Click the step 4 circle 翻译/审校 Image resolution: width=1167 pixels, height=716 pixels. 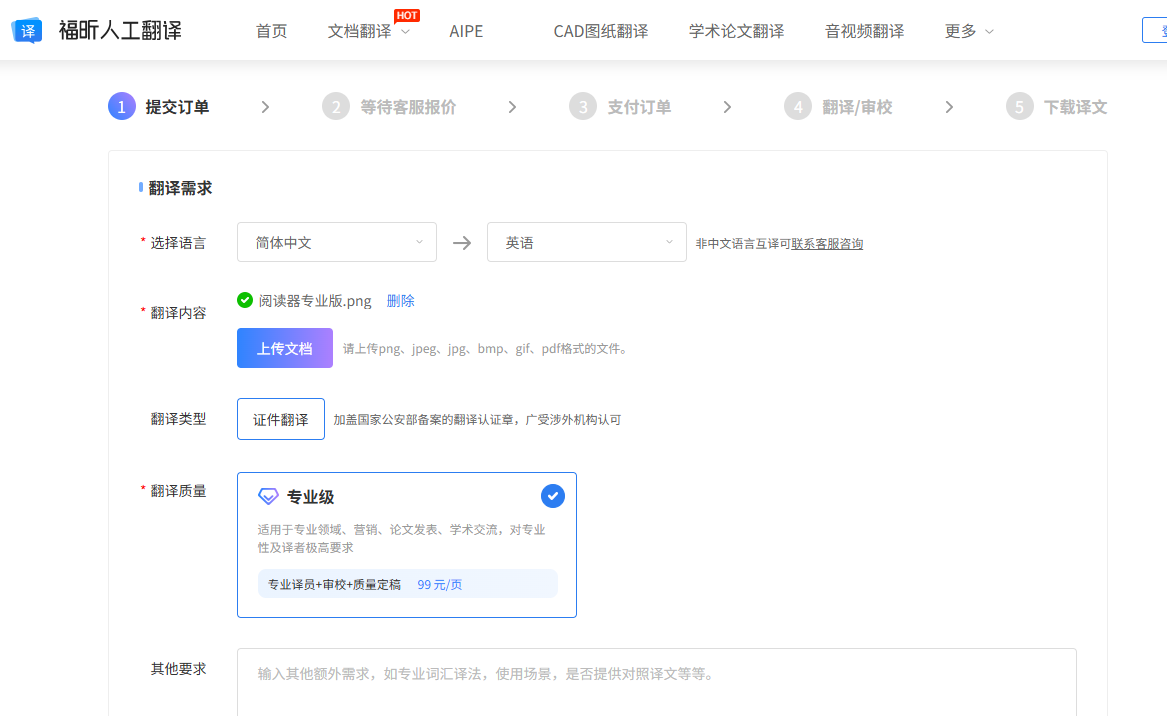[798, 106]
